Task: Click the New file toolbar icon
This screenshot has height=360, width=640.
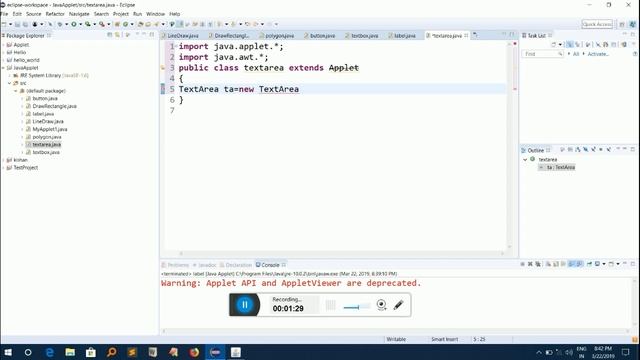Action: 4,24
